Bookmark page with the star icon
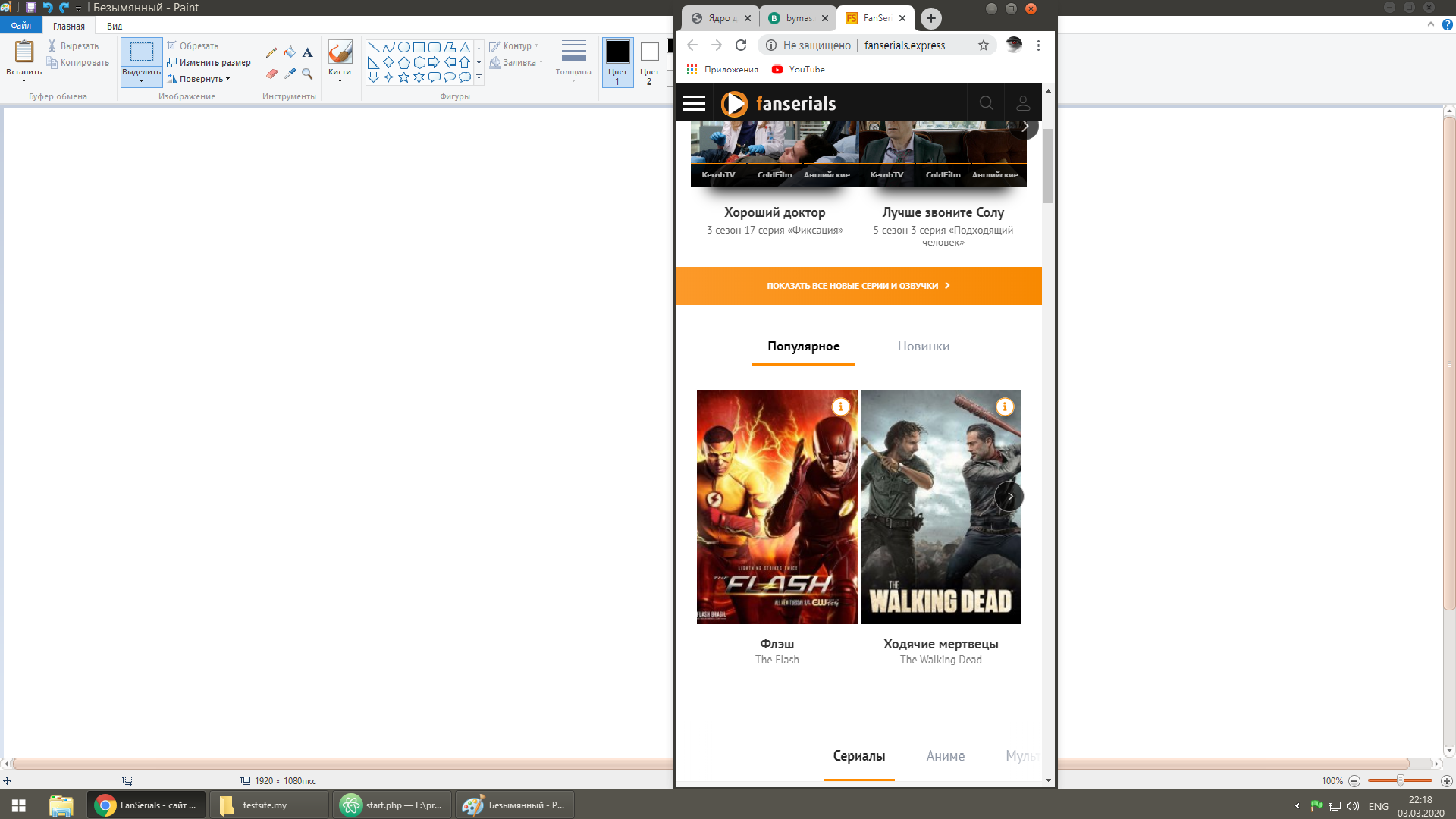The width and height of the screenshot is (1456, 819). click(984, 45)
